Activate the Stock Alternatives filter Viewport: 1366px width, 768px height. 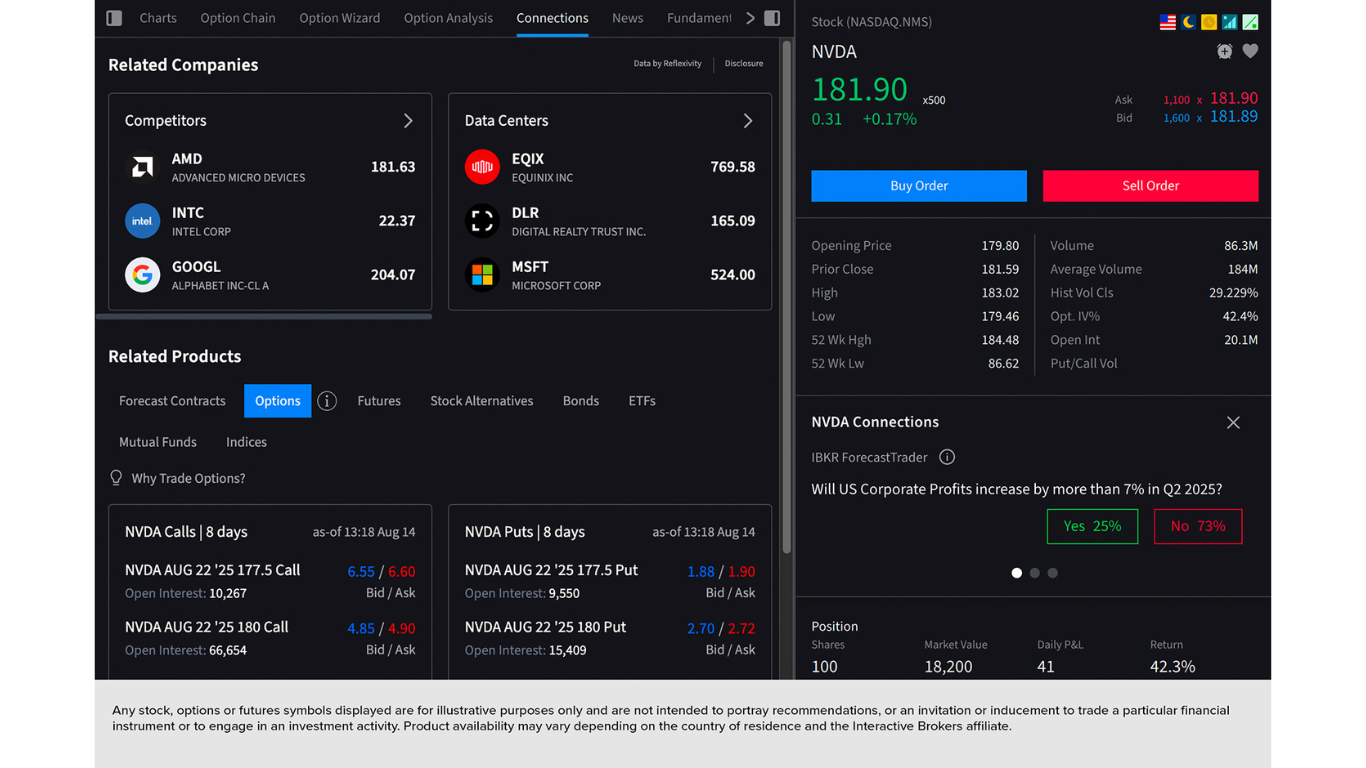pyautogui.click(x=481, y=400)
